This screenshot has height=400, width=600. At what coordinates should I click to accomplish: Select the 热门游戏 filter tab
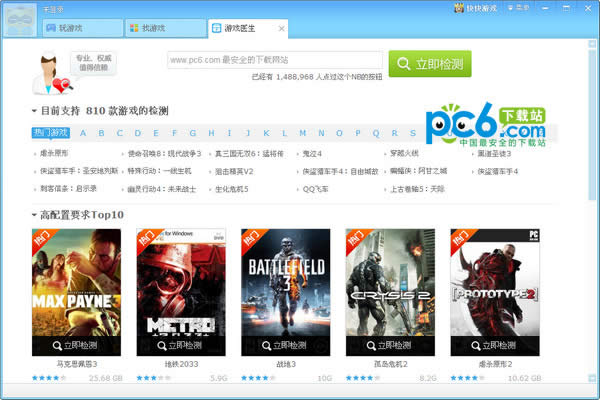tap(50, 133)
